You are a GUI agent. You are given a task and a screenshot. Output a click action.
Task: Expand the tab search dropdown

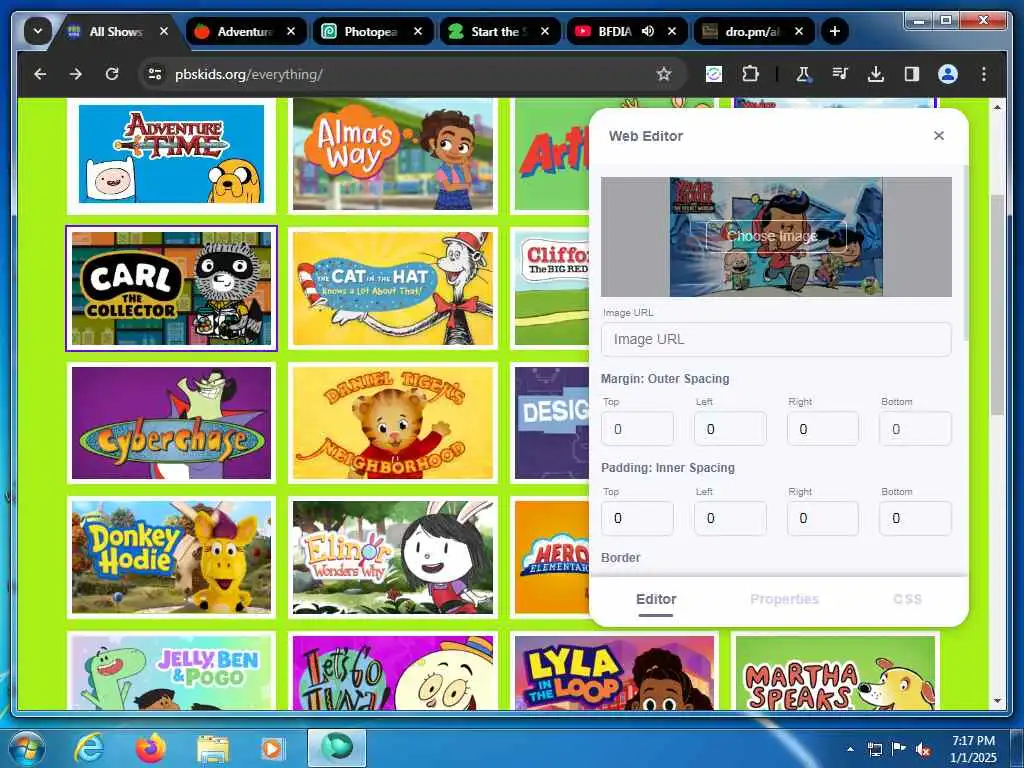38,31
